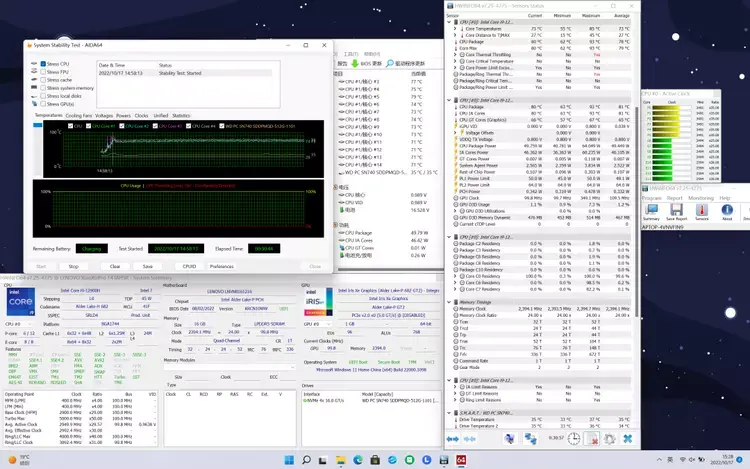The width and height of the screenshot is (750, 469).
Task: Expand Core Distance to TjMAX row
Action: [455, 35]
